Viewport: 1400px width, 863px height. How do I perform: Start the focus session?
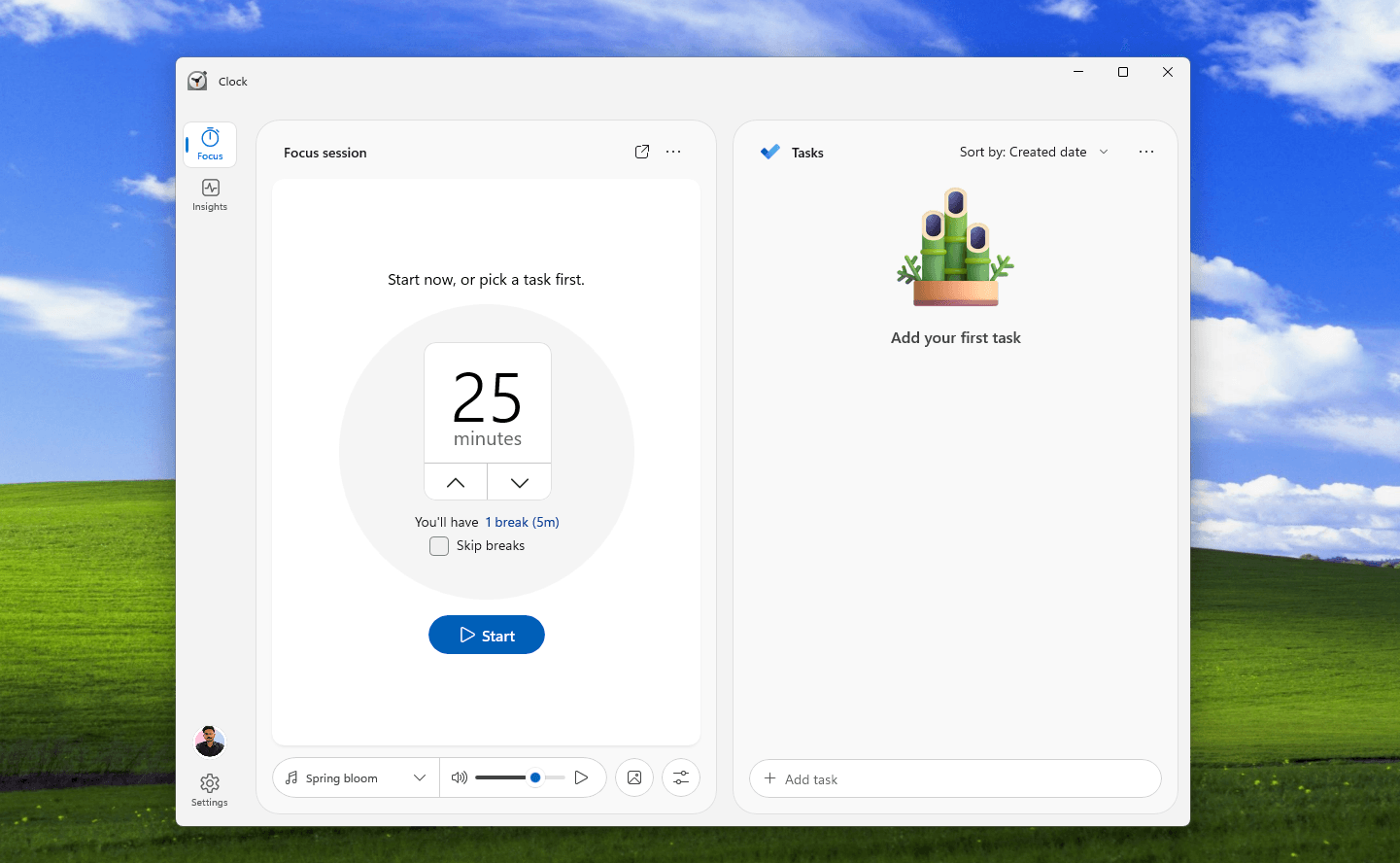click(x=486, y=635)
